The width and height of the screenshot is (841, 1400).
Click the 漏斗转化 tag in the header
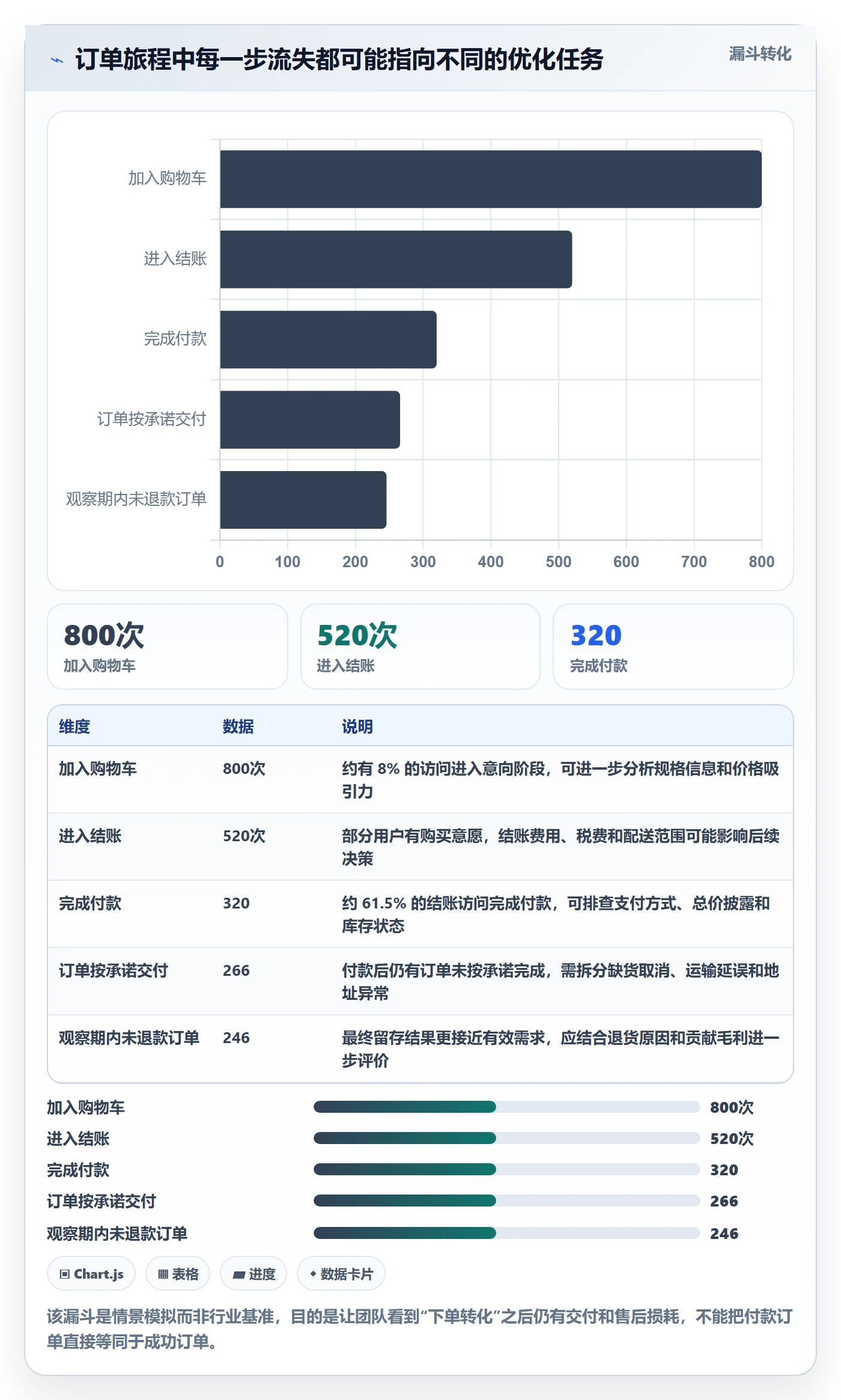pyautogui.click(x=760, y=54)
